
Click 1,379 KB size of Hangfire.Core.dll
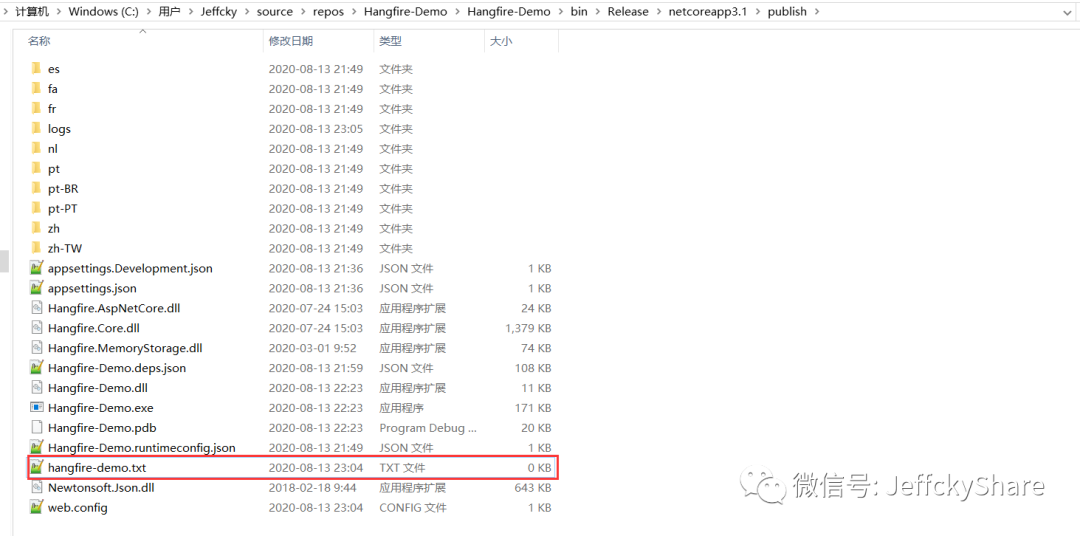(528, 329)
